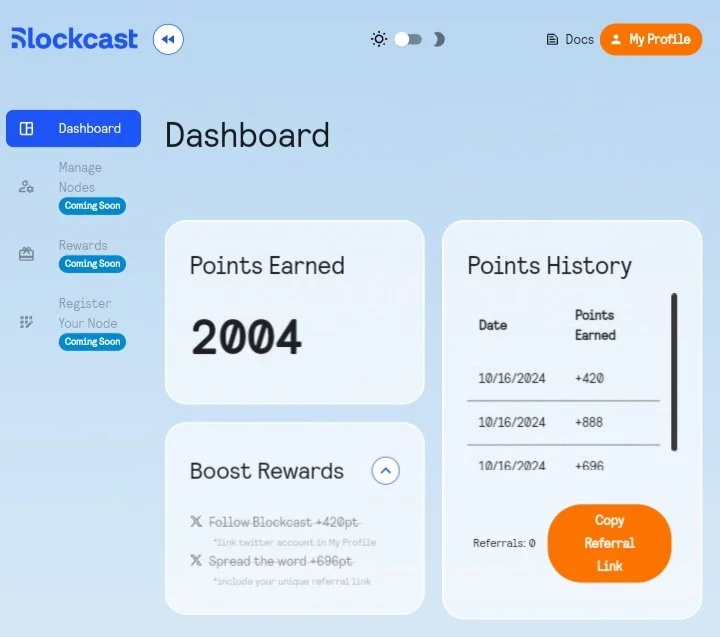Click the link twitter account note

pos(294,542)
